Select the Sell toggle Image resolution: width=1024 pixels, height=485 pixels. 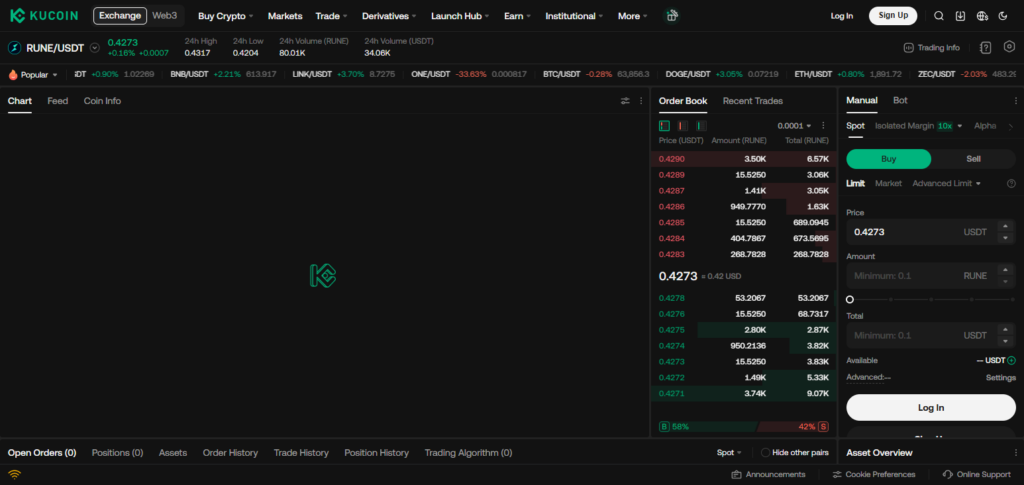tap(973, 159)
